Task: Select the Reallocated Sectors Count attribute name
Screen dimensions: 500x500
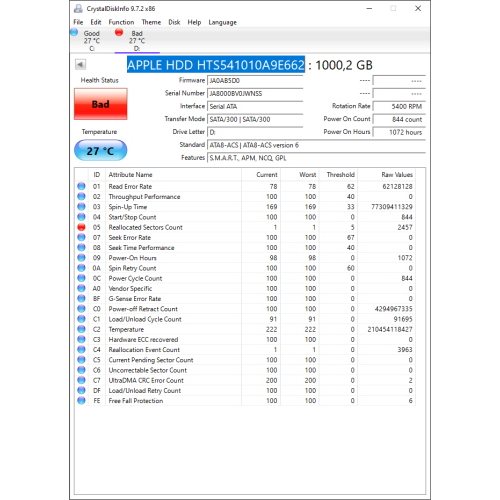Action: pos(145,227)
